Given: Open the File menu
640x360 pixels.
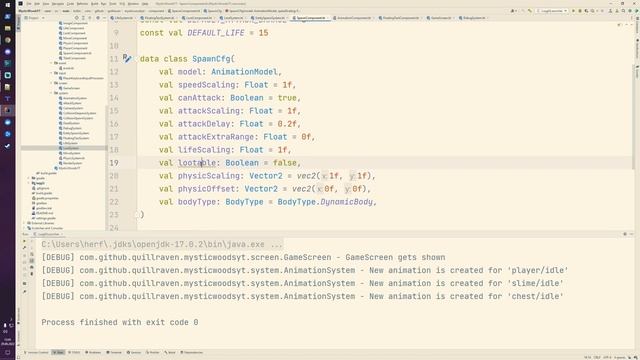Looking at the screenshot, I should coord(29,4).
